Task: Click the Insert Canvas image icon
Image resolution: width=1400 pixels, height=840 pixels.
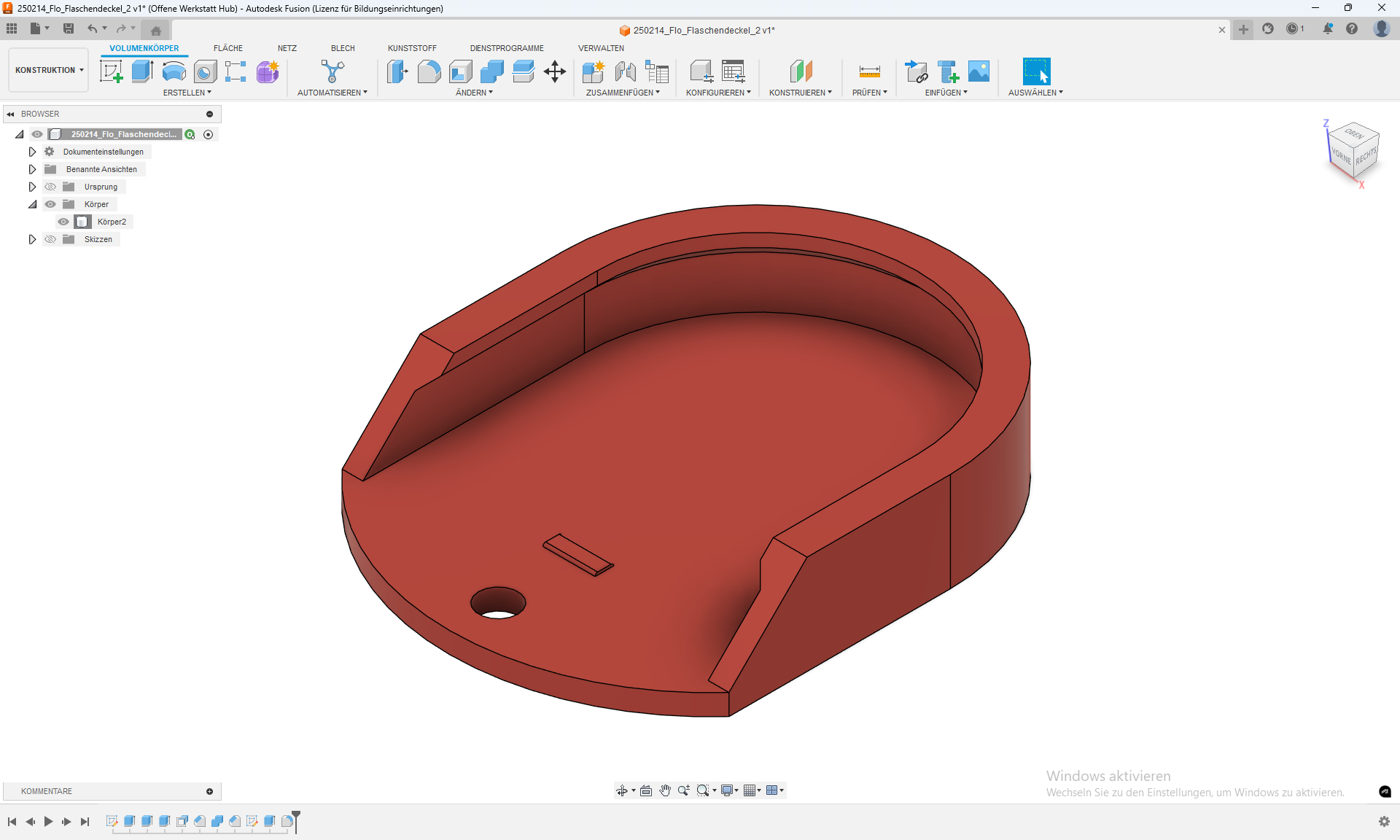Action: click(979, 71)
